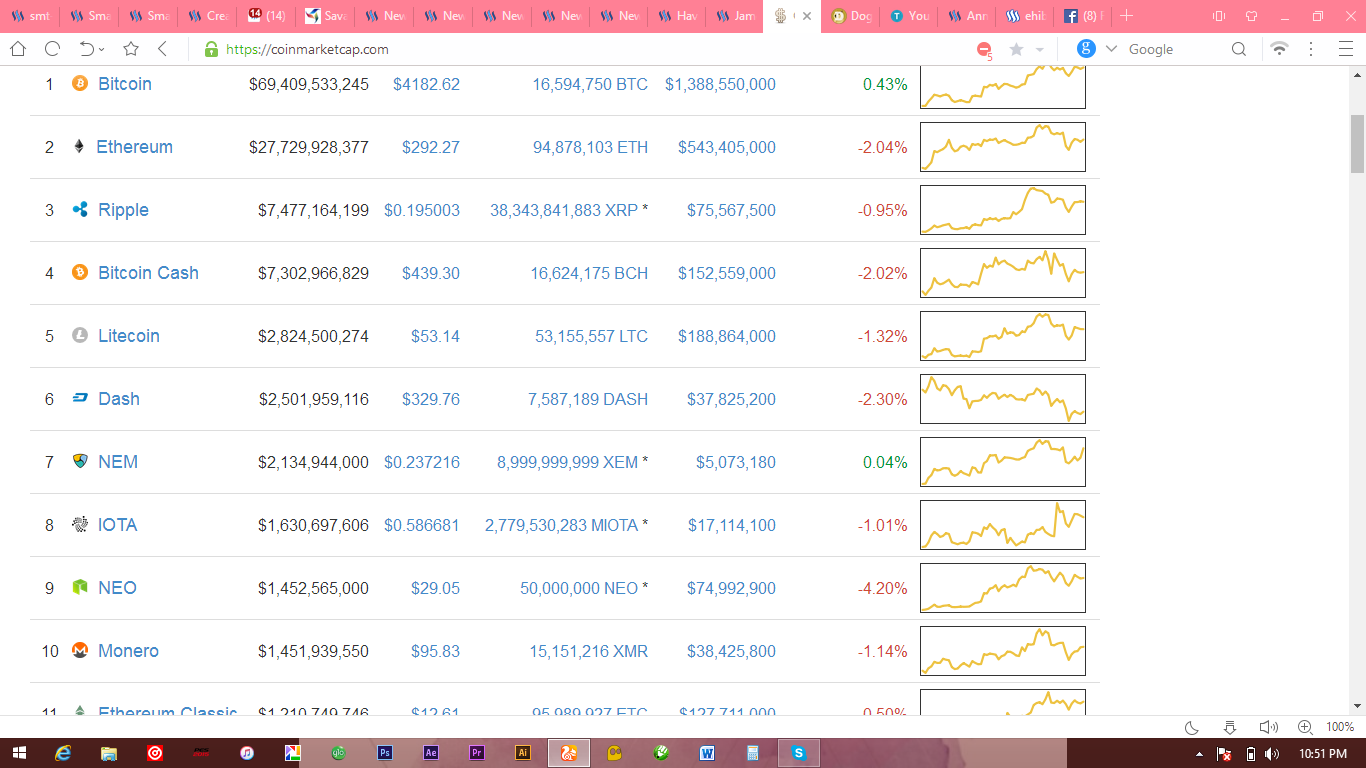Switch to the '(14)' tab
The height and width of the screenshot is (768, 1366).
(x=265, y=16)
